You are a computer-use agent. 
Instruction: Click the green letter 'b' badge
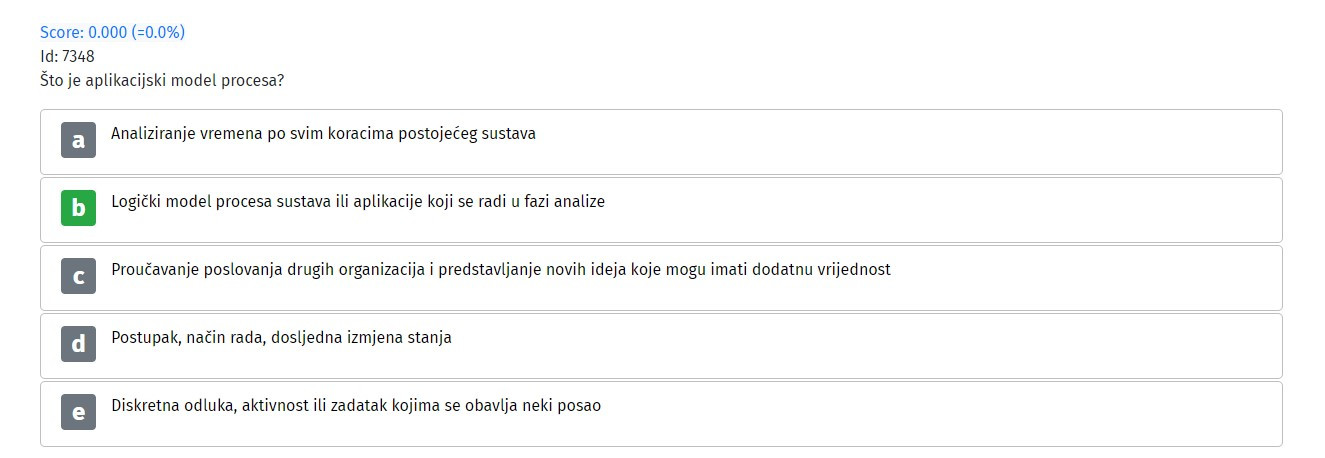click(x=78, y=209)
